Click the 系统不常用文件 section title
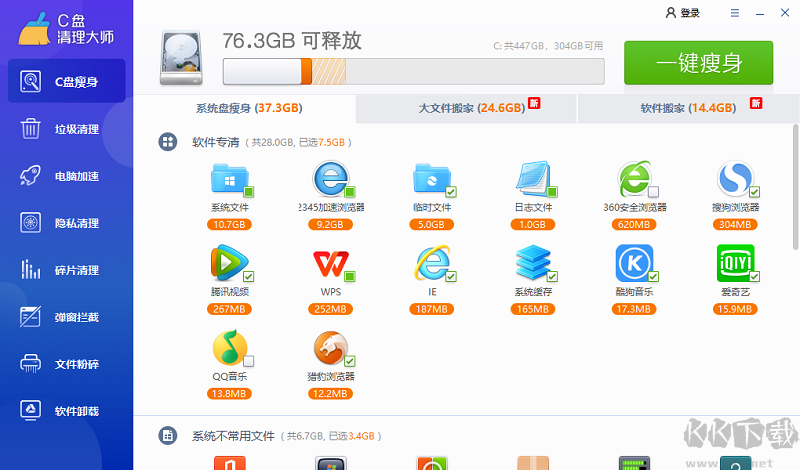800x470 pixels. tap(233, 436)
